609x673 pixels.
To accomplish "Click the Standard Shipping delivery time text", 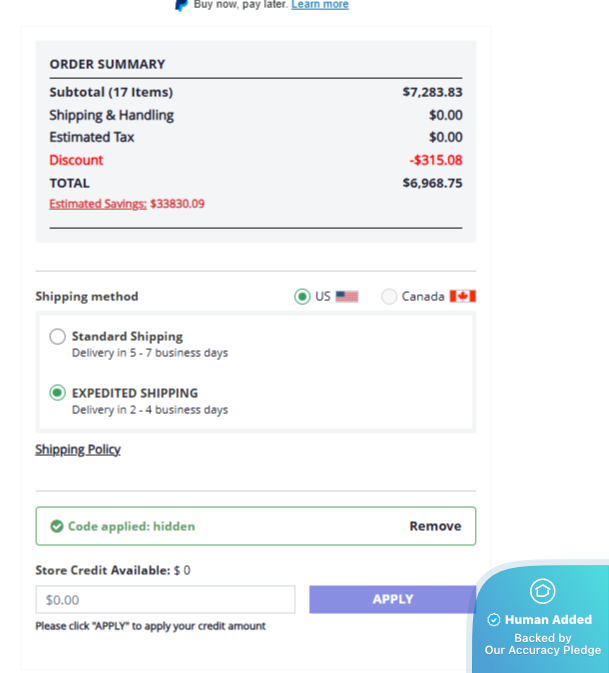I will click(150, 353).
